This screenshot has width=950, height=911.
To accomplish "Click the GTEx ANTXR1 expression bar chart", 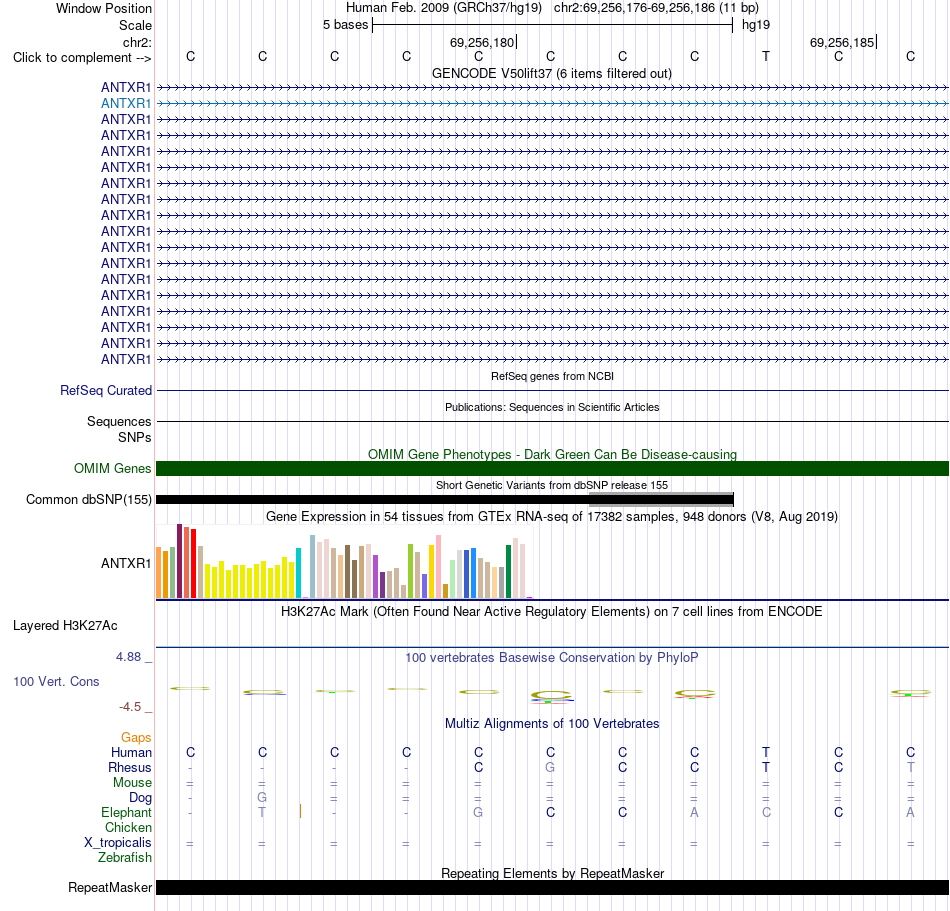I will pyautogui.click(x=344, y=562).
